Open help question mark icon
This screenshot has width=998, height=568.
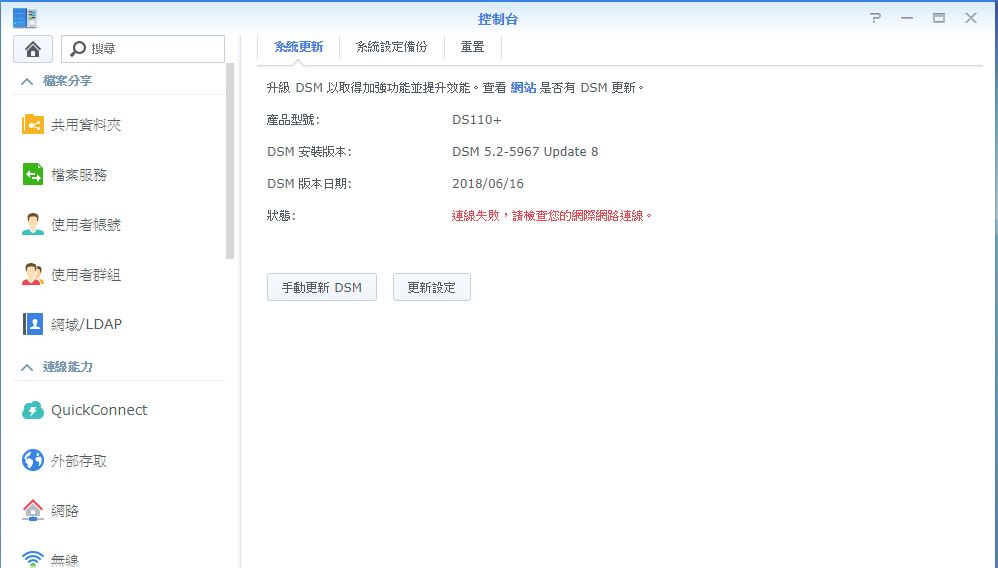876,18
